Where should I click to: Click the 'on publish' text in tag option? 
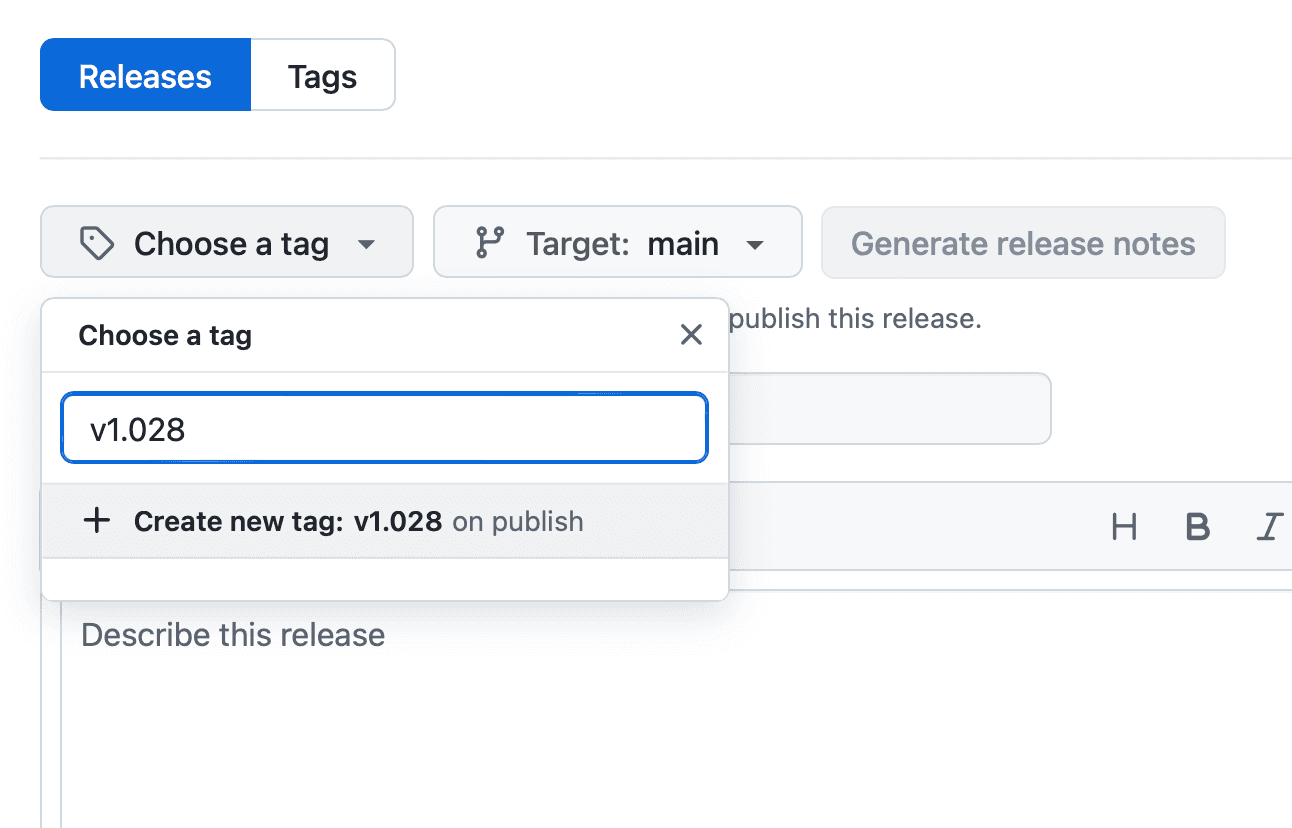(x=518, y=521)
